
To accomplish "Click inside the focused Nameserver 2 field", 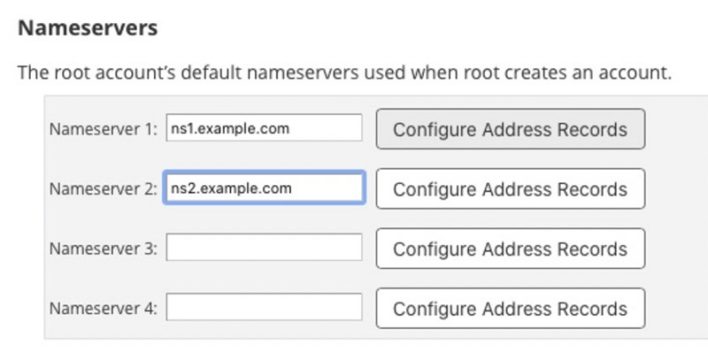I will point(264,188).
